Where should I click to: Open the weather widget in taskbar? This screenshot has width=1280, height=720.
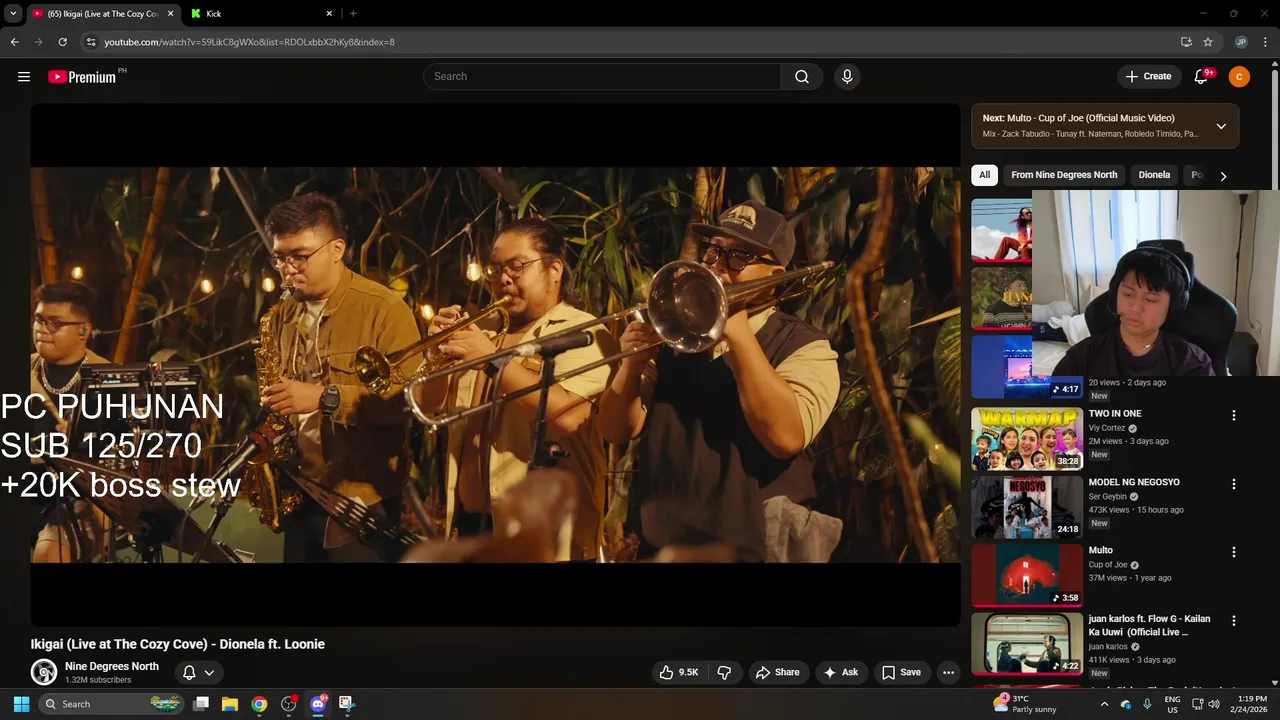(x=1025, y=704)
